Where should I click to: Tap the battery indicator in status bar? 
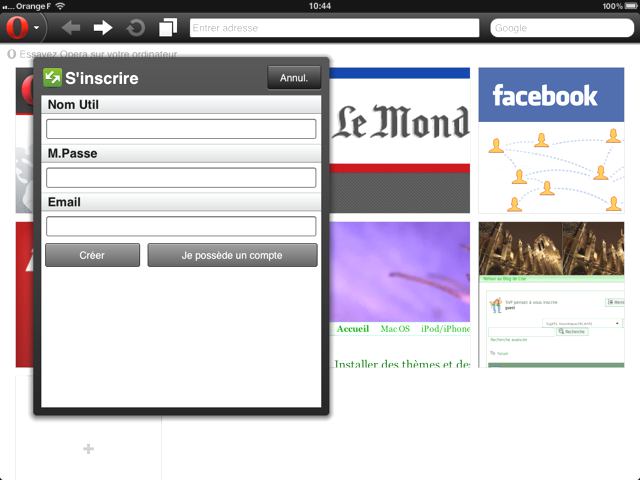tap(629, 6)
